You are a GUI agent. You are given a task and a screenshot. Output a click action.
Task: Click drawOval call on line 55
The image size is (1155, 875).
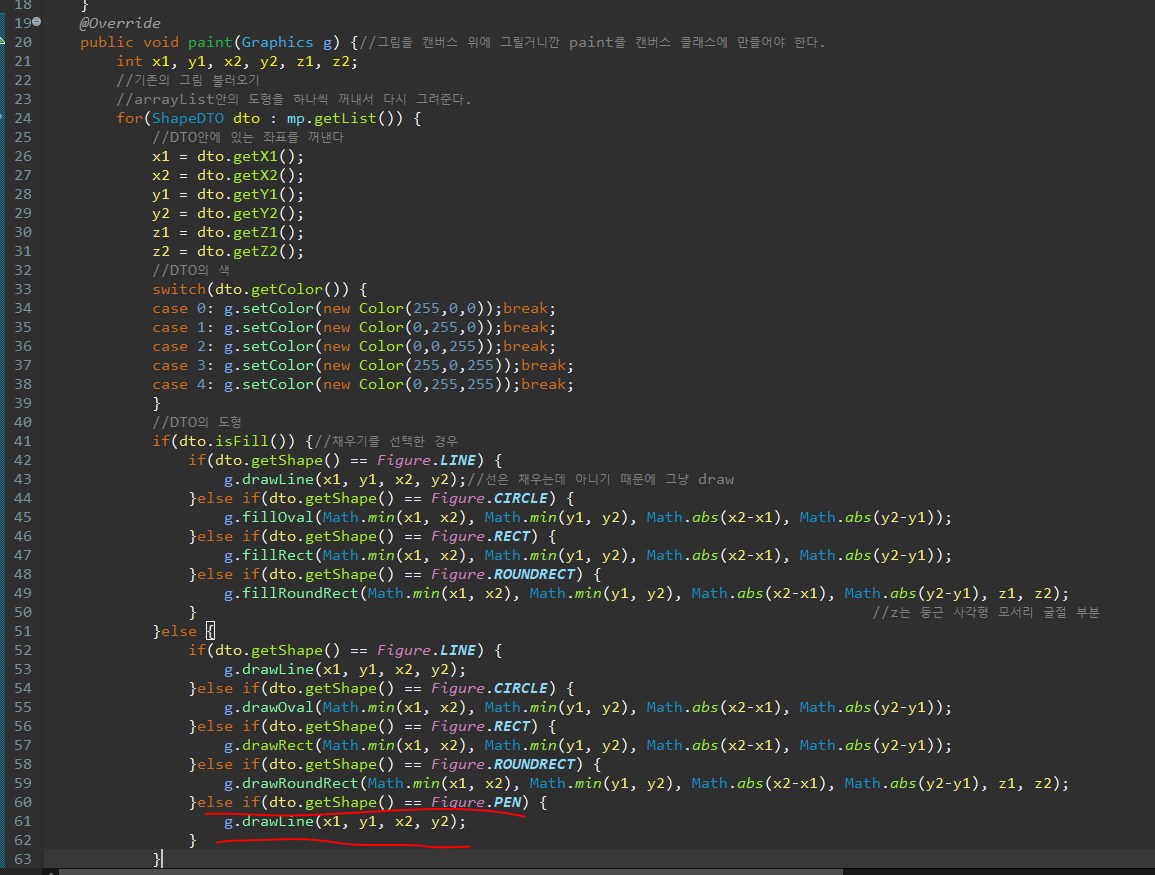pyautogui.click(x=278, y=708)
